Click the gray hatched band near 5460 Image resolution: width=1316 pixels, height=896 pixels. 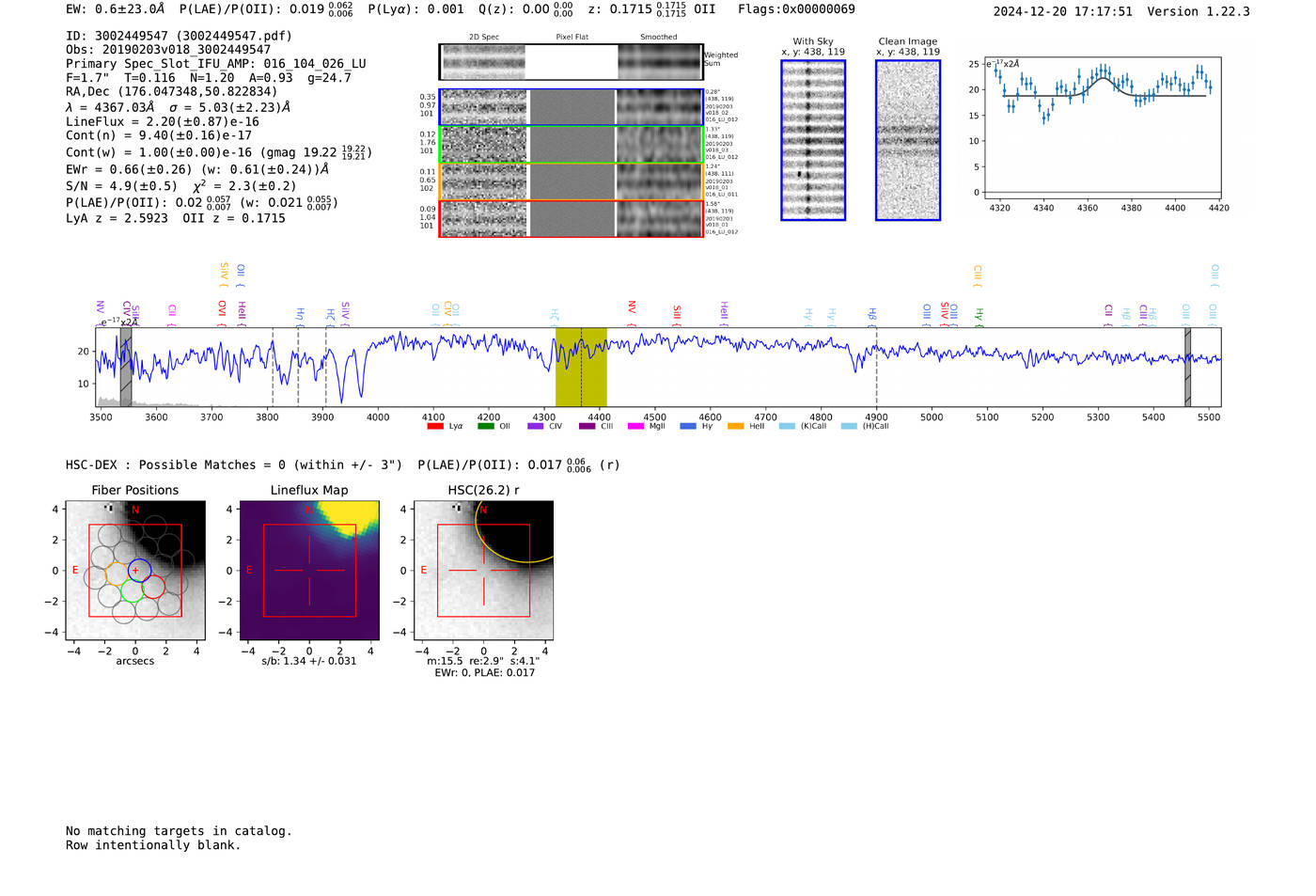(x=1187, y=367)
